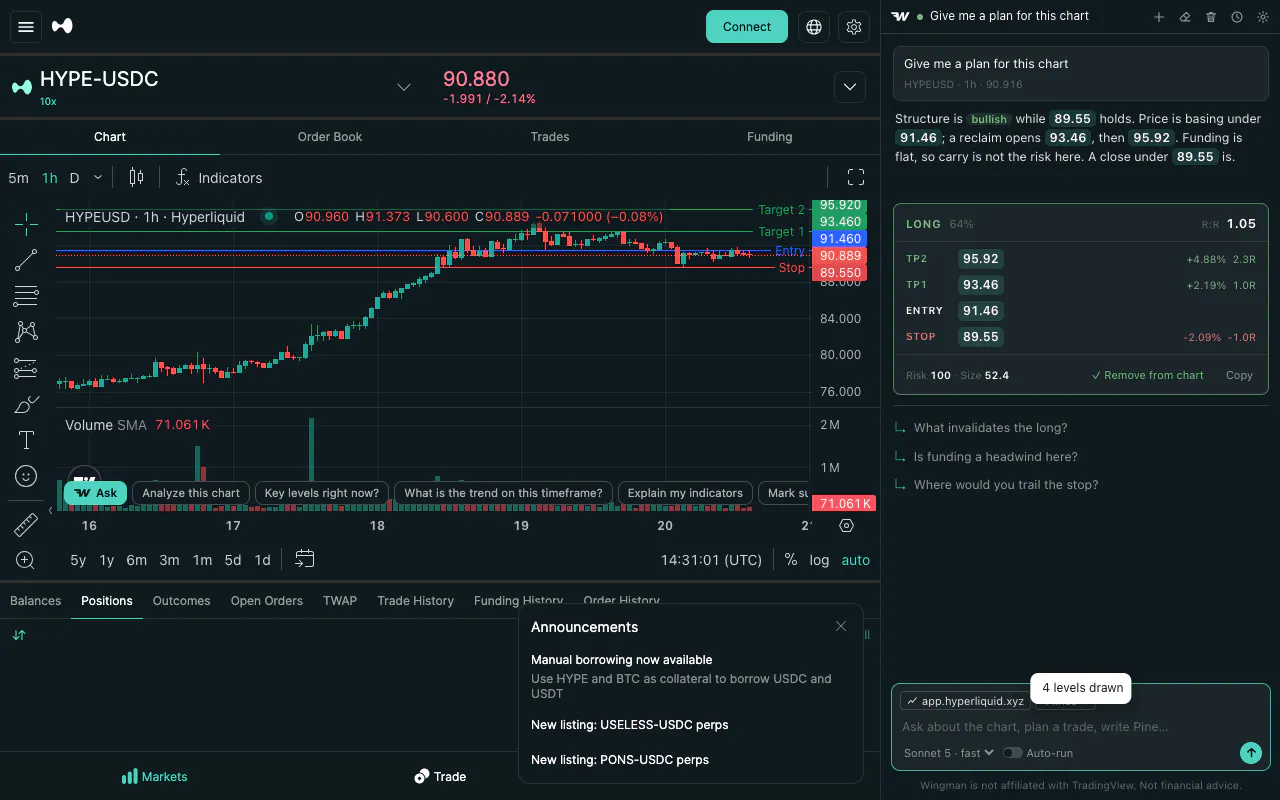Click the sort arrows icon in Positions
This screenshot has width=1280, height=800.
[x=19, y=635]
